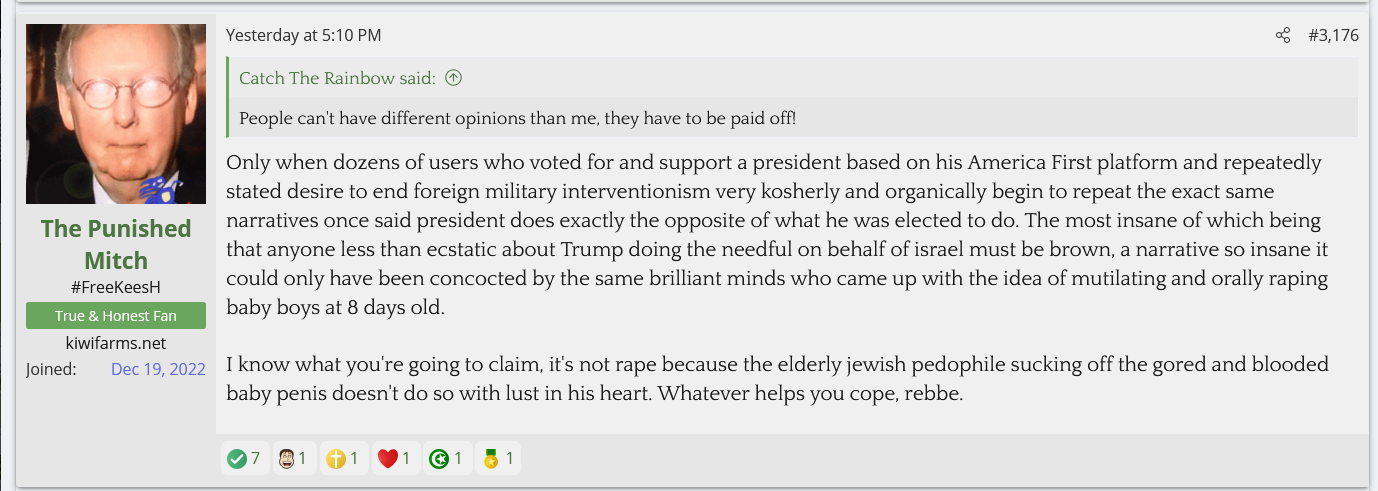Click the poster's avatar picture
This screenshot has height=491, width=1378.
(116, 114)
